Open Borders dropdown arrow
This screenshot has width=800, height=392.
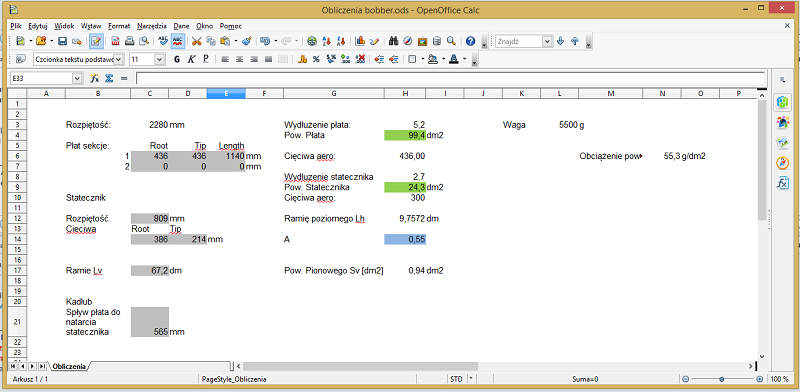point(421,59)
